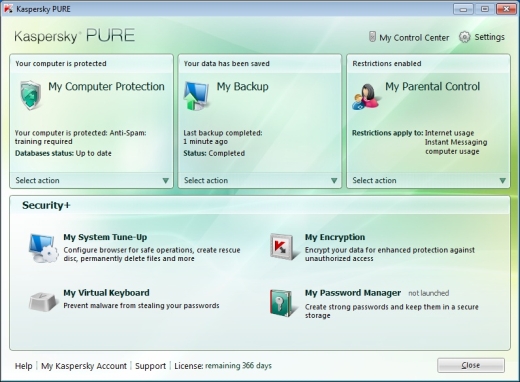This screenshot has width=520, height=382.
Task: Click the Close button
Action: [471, 365]
